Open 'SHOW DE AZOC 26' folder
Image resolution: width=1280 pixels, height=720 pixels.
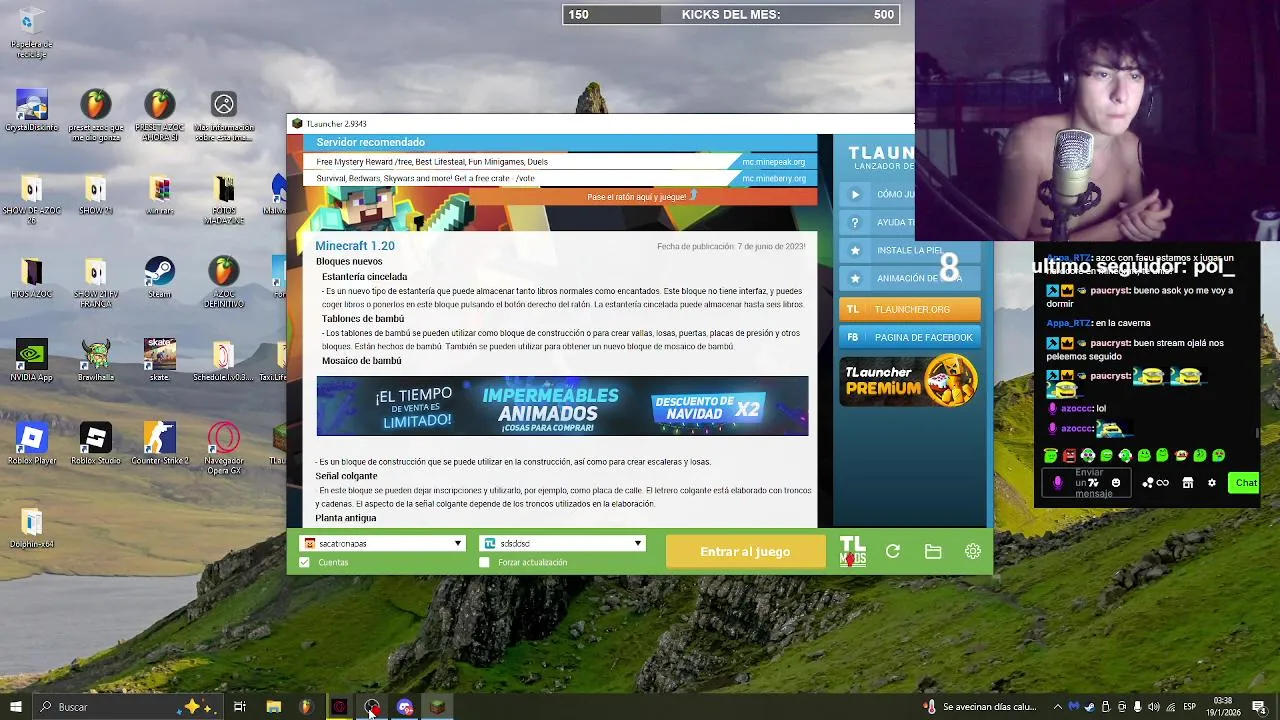click(x=31, y=200)
